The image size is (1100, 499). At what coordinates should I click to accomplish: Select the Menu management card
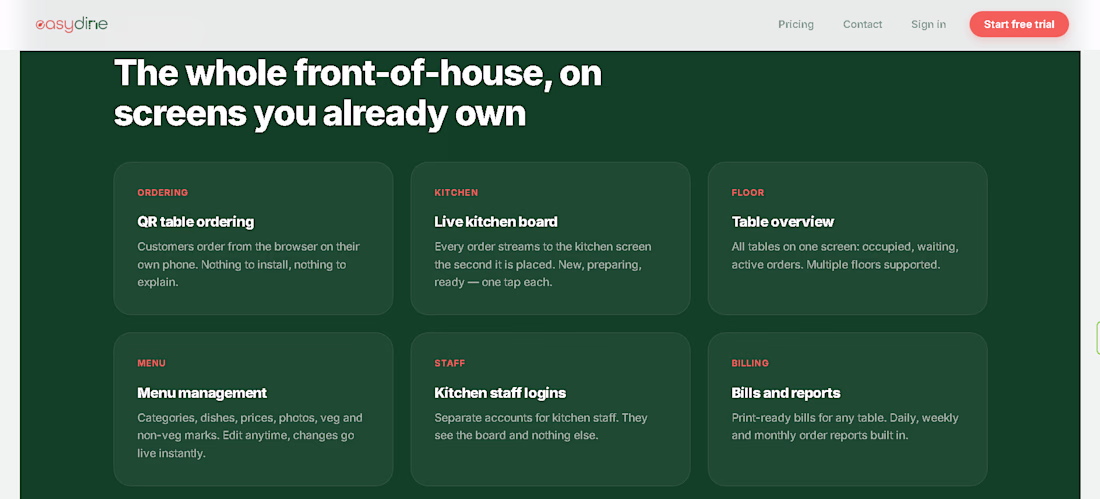[x=253, y=409]
